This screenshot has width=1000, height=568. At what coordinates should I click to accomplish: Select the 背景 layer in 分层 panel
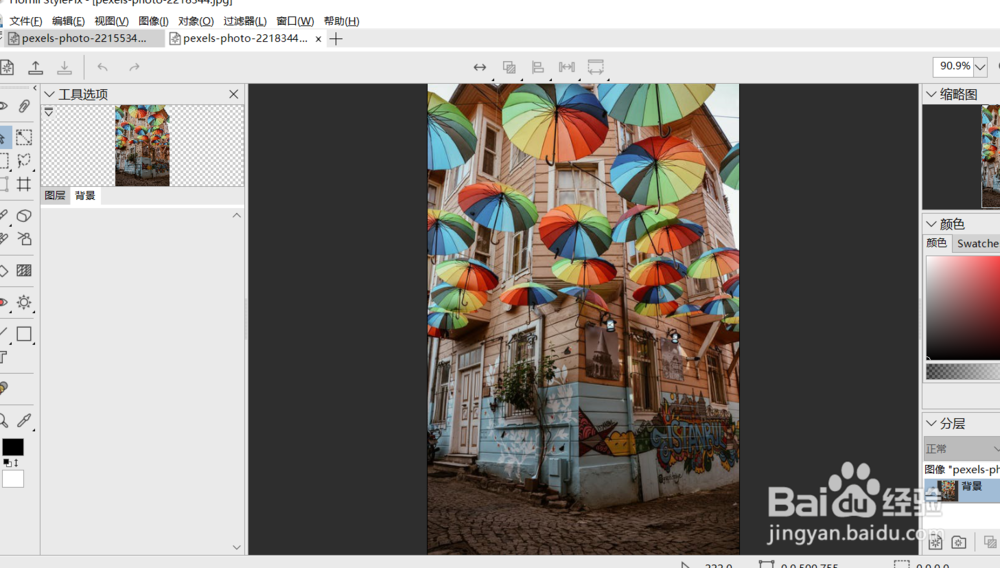click(x=962, y=490)
